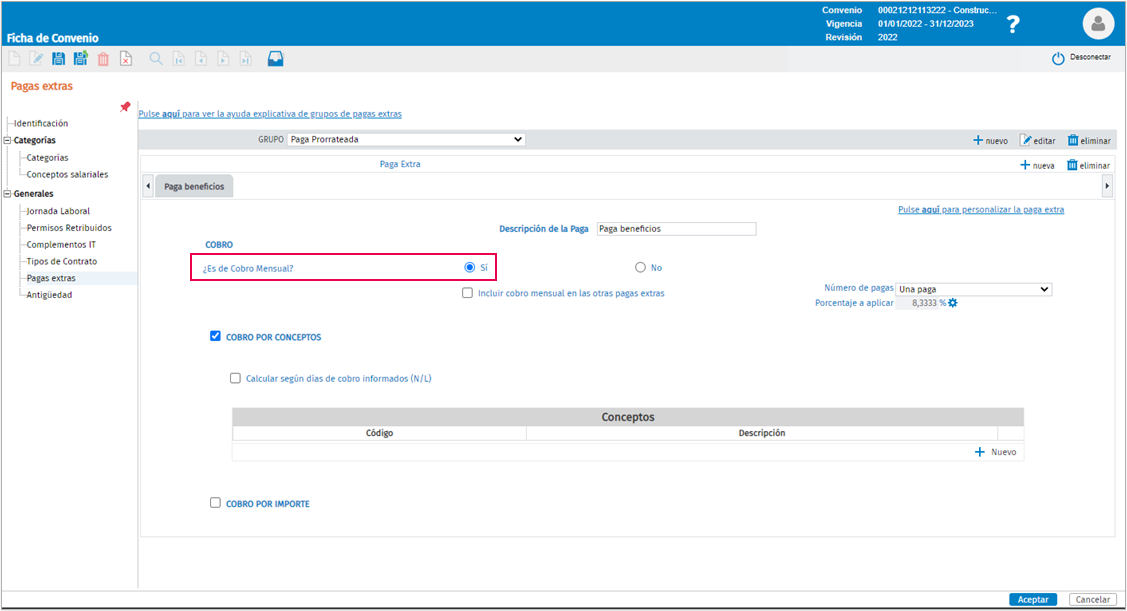Viewport: 1127px width, 611px height.
Task: Select the 'Paga beneficios' tab
Action: point(194,186)
